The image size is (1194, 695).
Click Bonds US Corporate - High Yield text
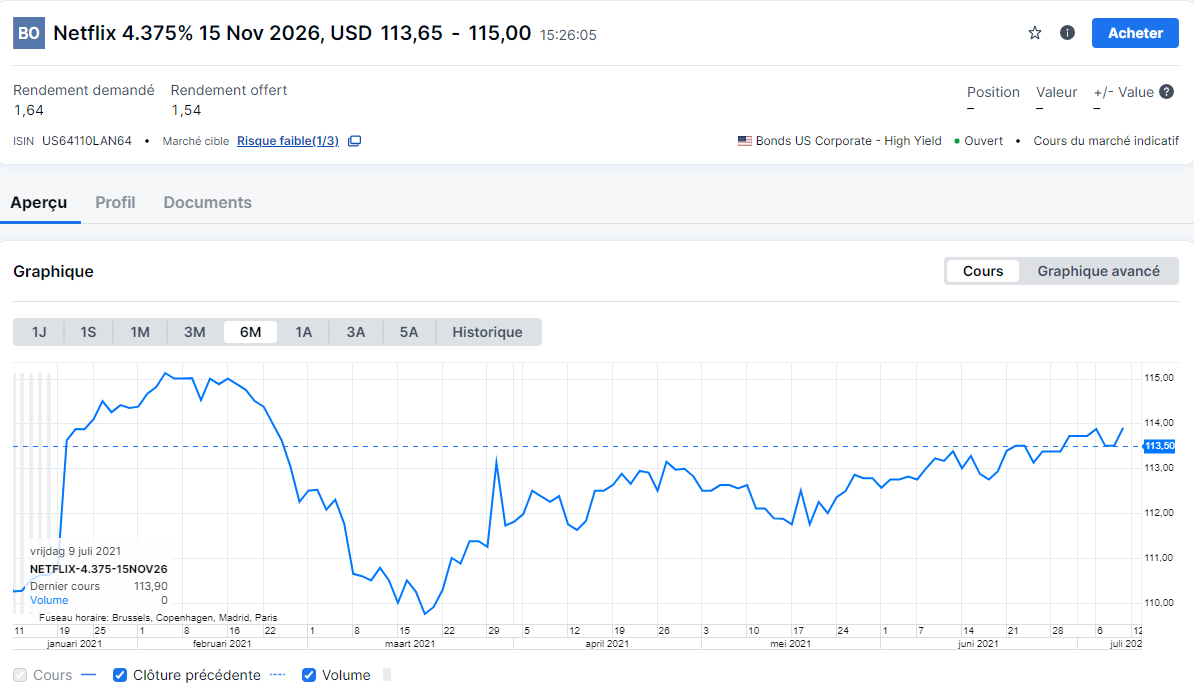848,141
